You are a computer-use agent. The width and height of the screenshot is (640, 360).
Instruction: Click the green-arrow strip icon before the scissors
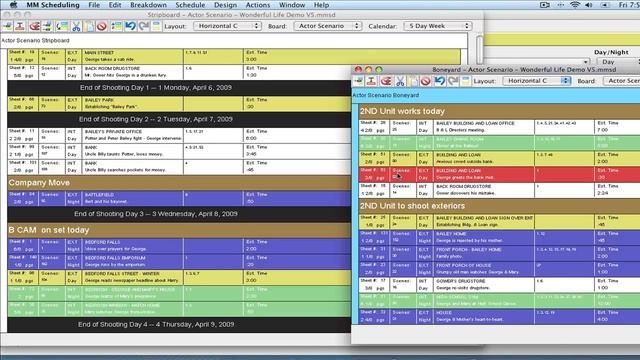tap(62, 27)
